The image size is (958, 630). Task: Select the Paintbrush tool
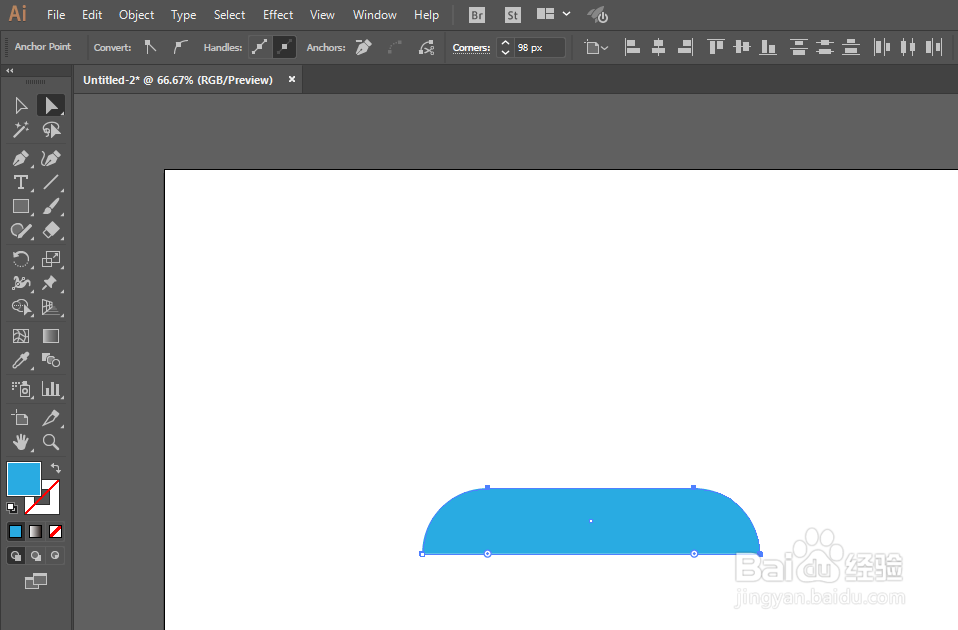coord(51,207)
